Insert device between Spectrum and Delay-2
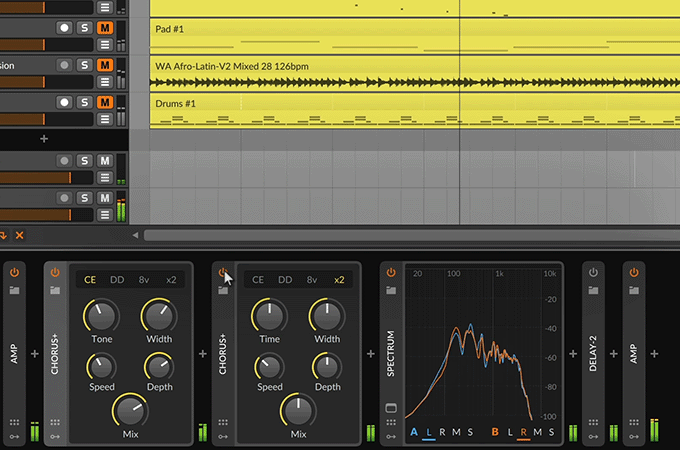 (573, 354)
